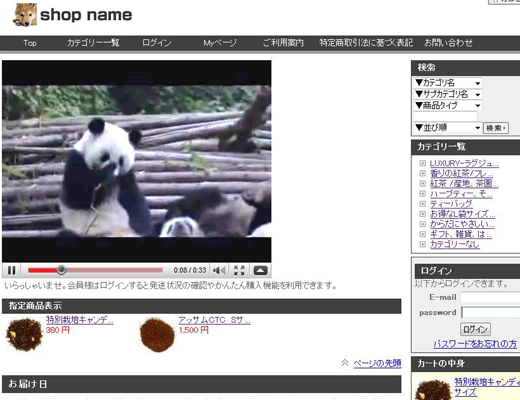Open お問い合わせ in navigation bar

448,43
